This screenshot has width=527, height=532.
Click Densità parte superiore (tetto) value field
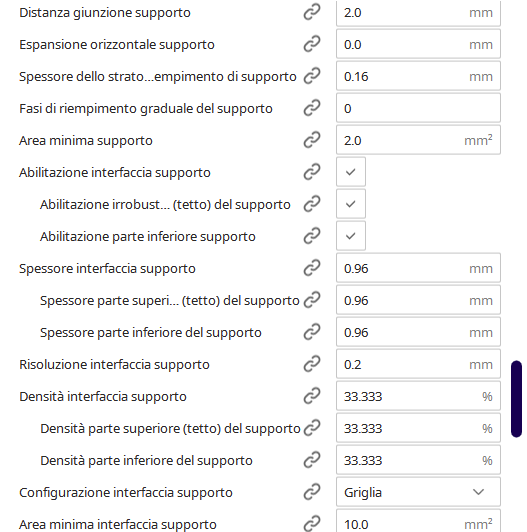click(x=418, y=428)
